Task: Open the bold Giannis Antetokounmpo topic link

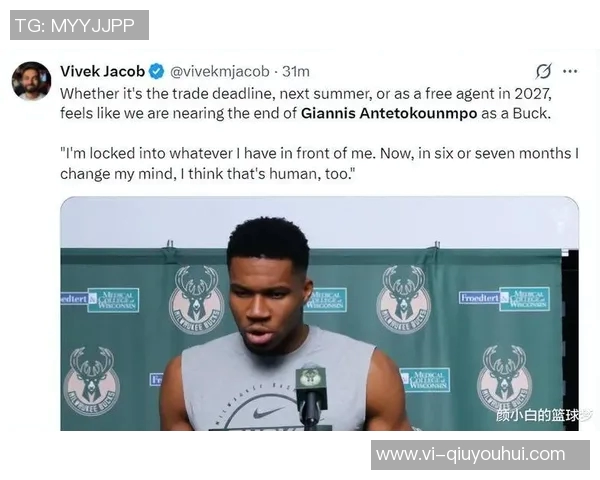Action: 389,113
